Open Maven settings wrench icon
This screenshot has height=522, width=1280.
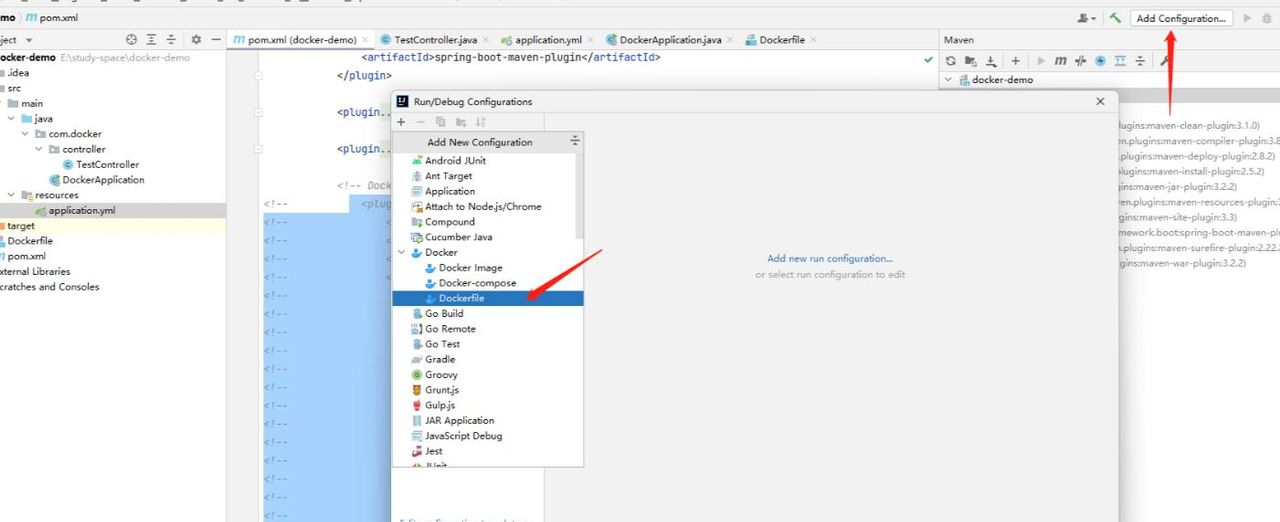(1165, 61)
